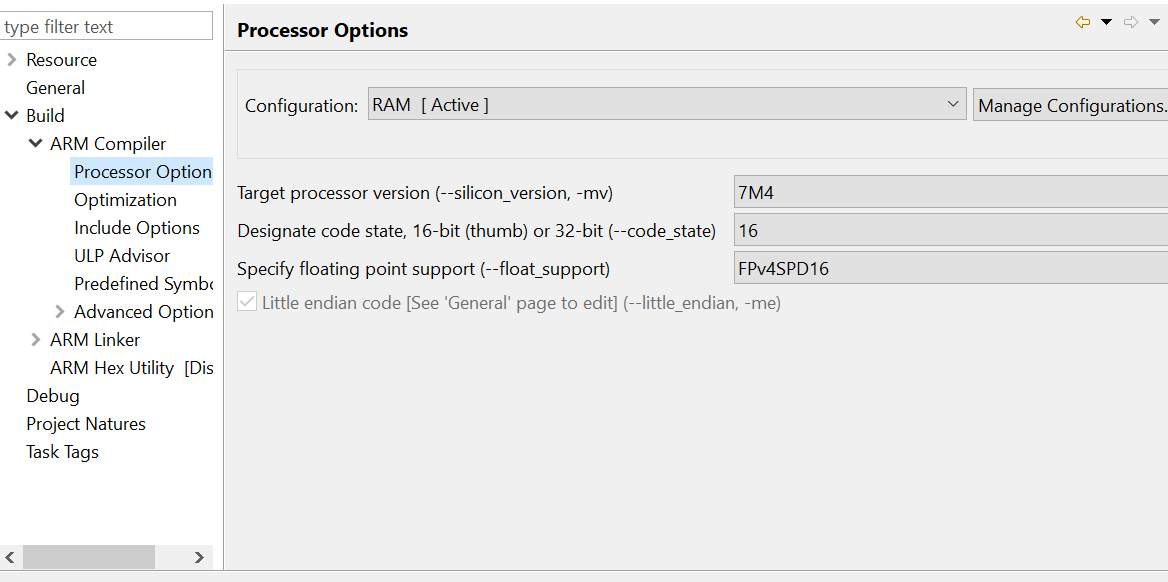The width and height of the screenshot is (1168, 582).
Task: Click the back navigation arrow icon
Action: coord(1082,22)
